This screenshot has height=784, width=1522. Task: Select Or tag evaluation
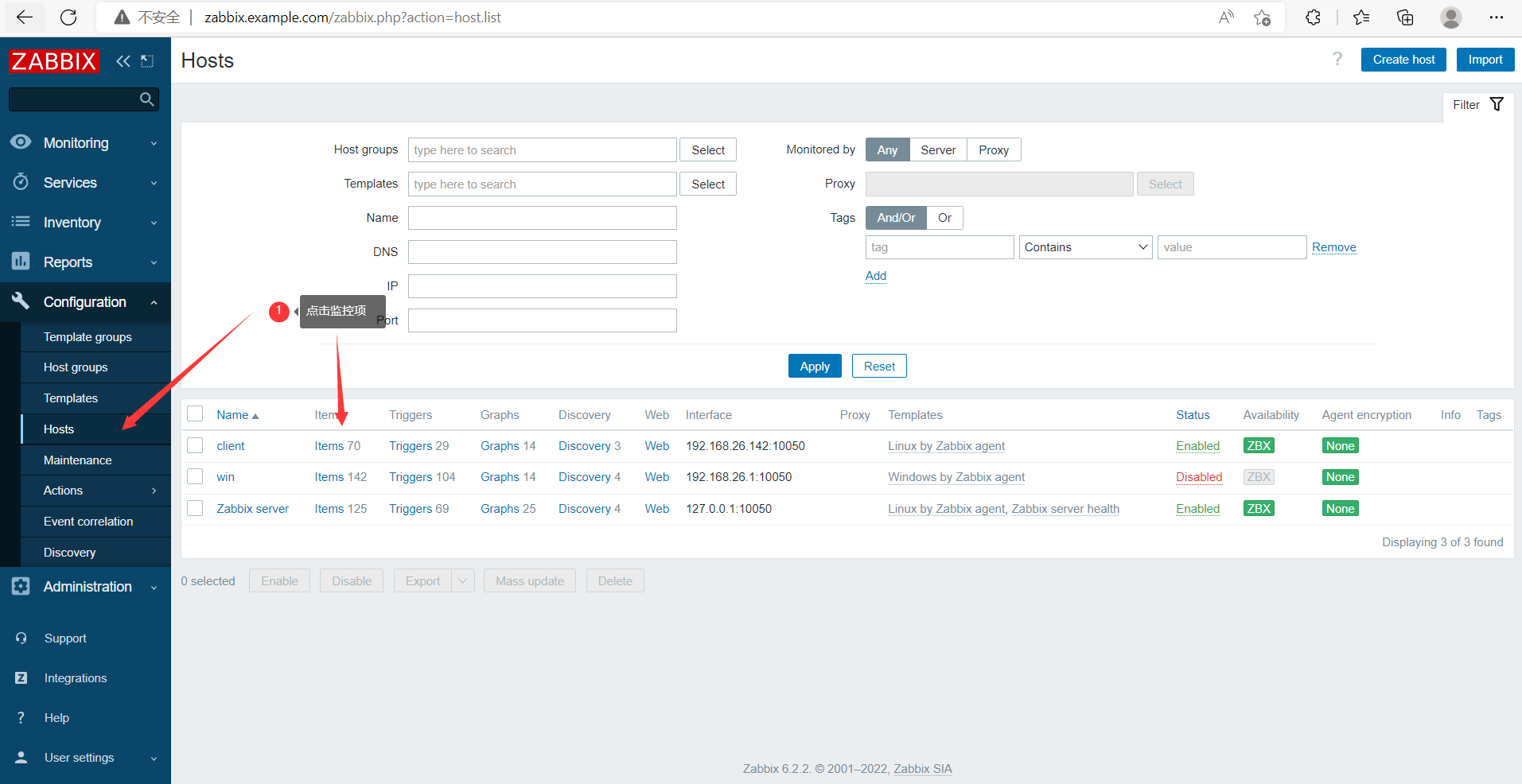944,218
